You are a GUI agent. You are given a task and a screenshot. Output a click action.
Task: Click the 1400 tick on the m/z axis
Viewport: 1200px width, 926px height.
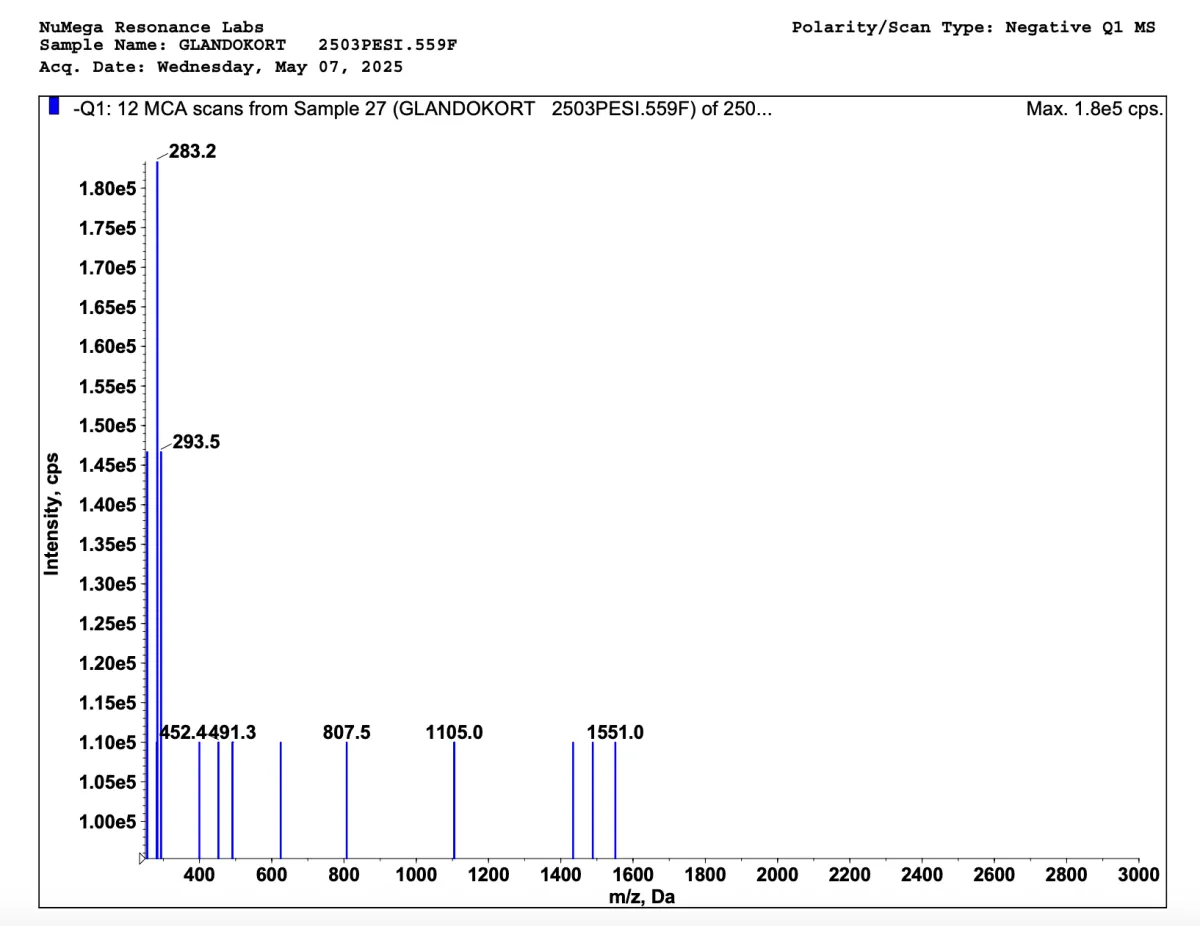tap(560, 875)
